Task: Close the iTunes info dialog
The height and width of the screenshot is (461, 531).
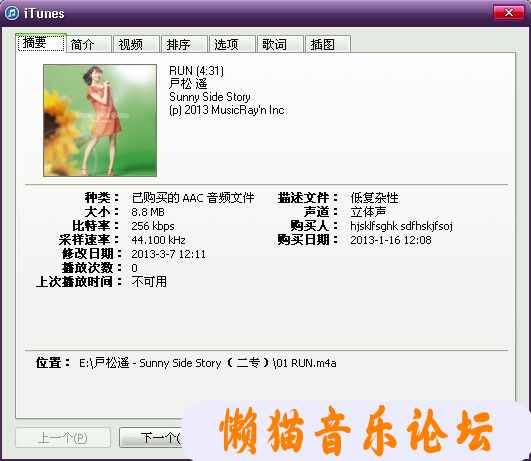Action: pyautogui.click(x=509, y=13)
